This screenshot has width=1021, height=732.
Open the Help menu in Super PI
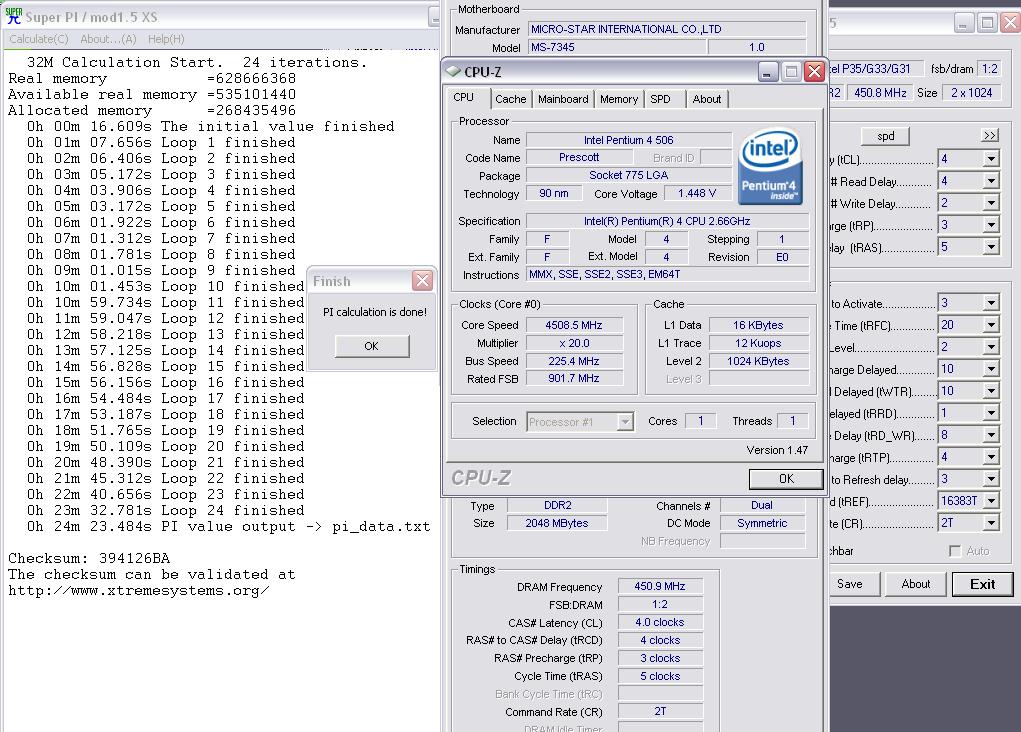[166, 39]
